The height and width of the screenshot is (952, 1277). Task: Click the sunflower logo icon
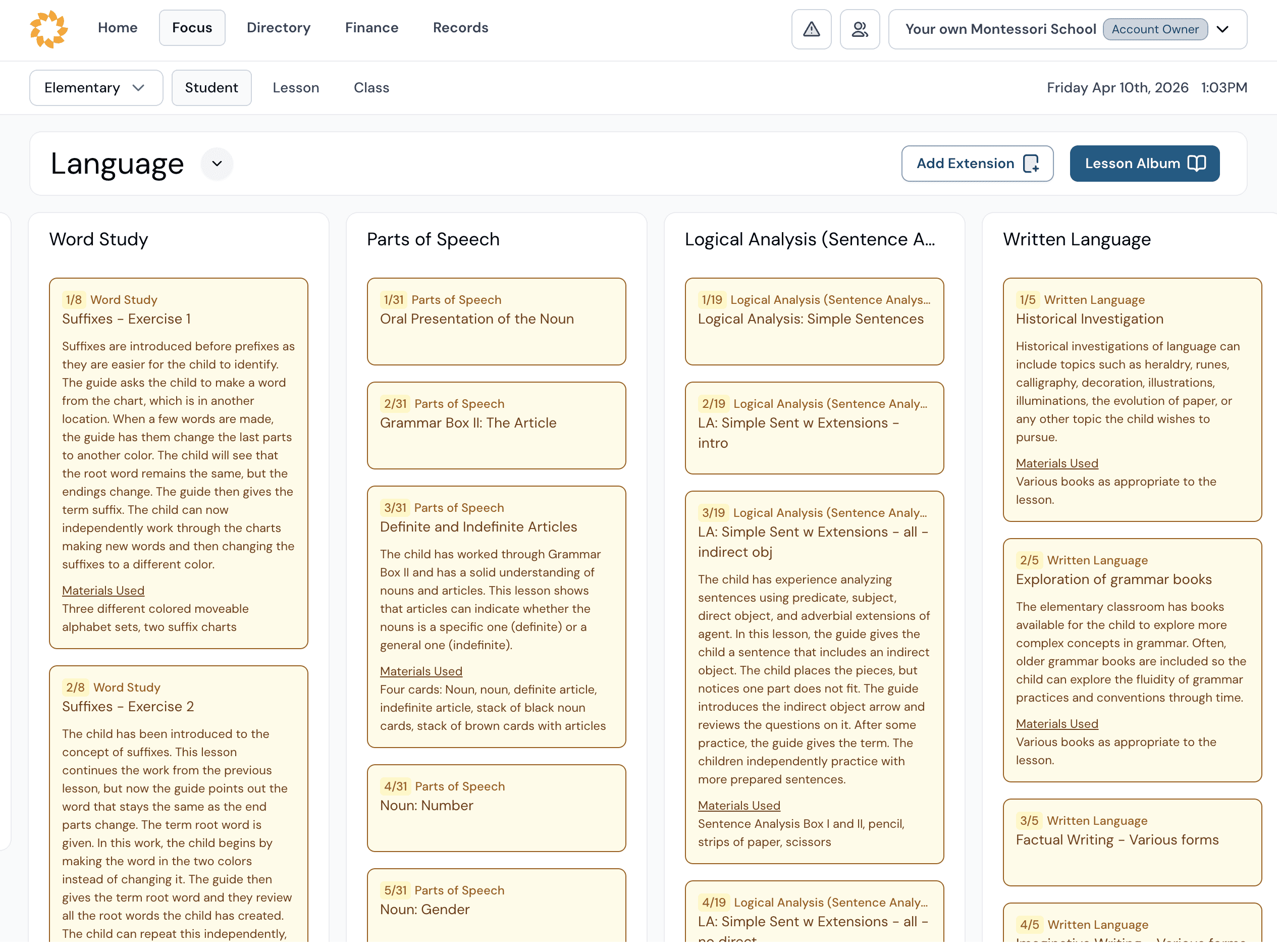pos(49,29)
